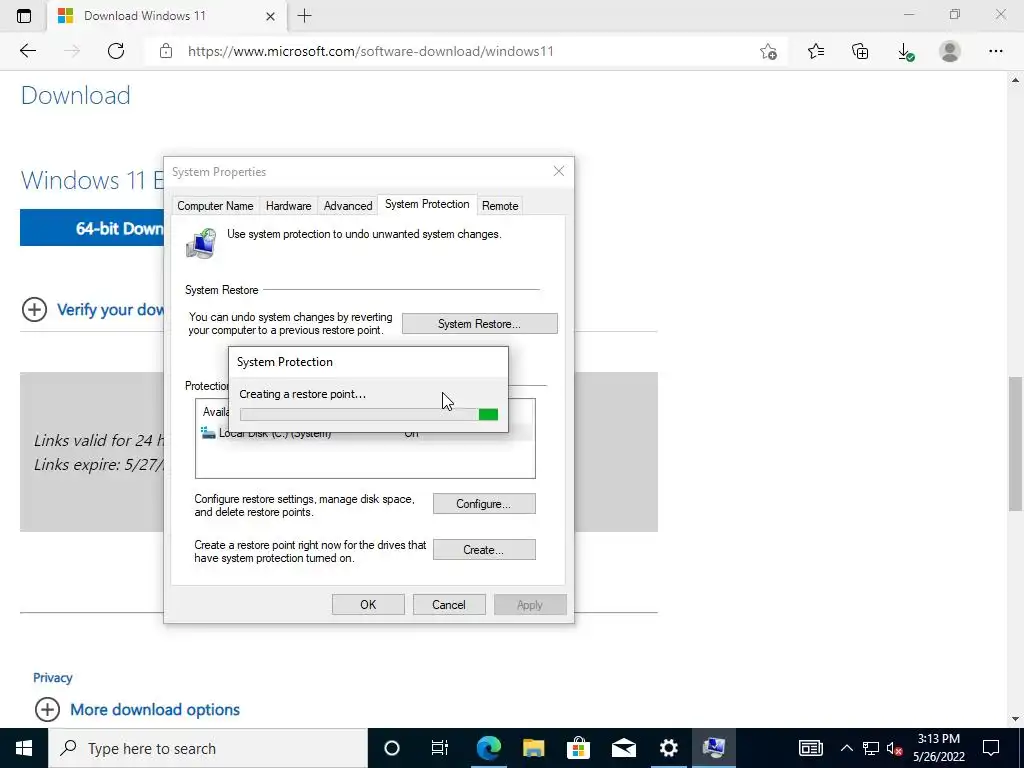Switch to Microsoft Edge in taskbar

[x=488, y=748]
